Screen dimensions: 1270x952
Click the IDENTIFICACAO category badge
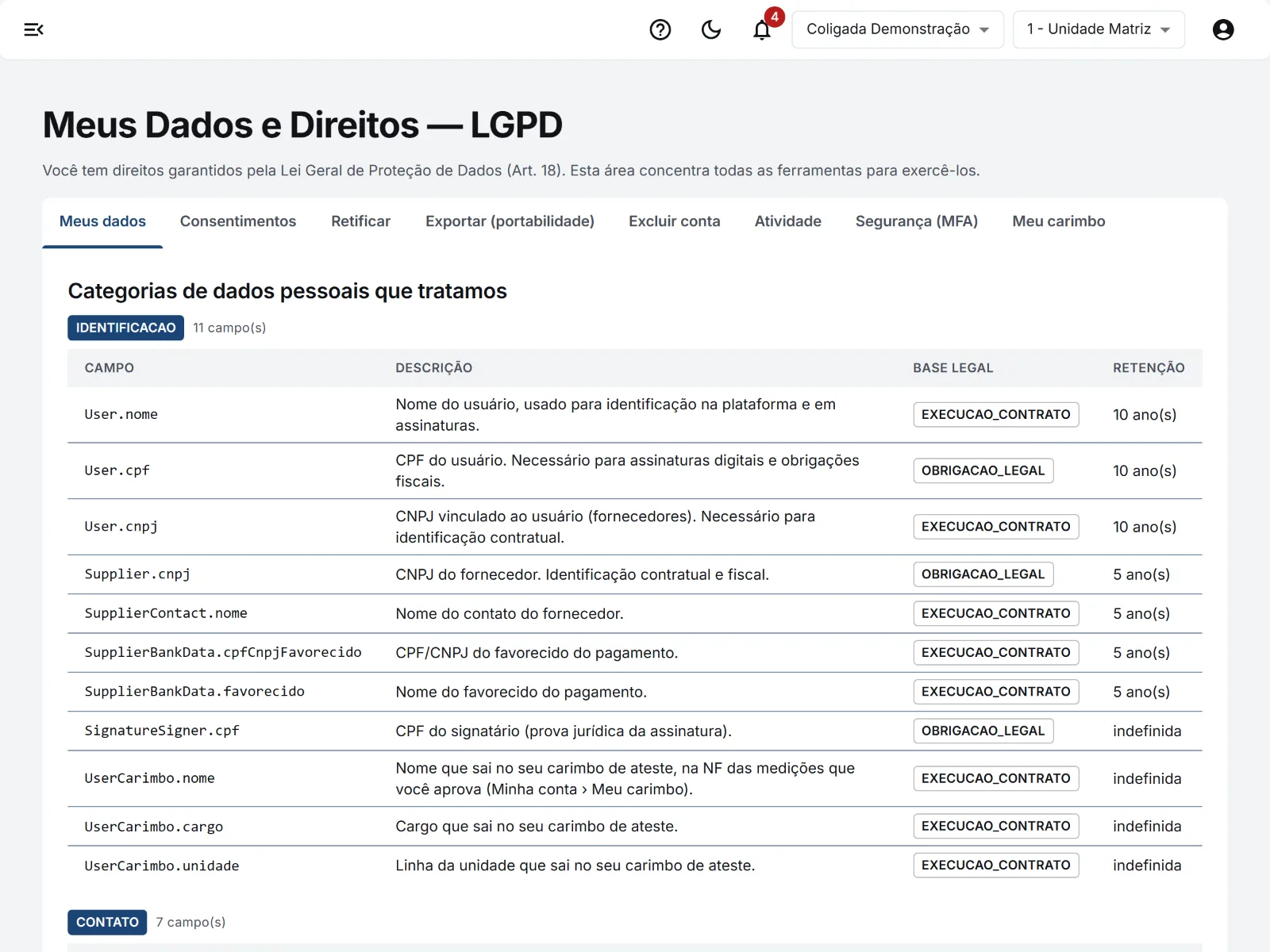click(x=125, y=328)
